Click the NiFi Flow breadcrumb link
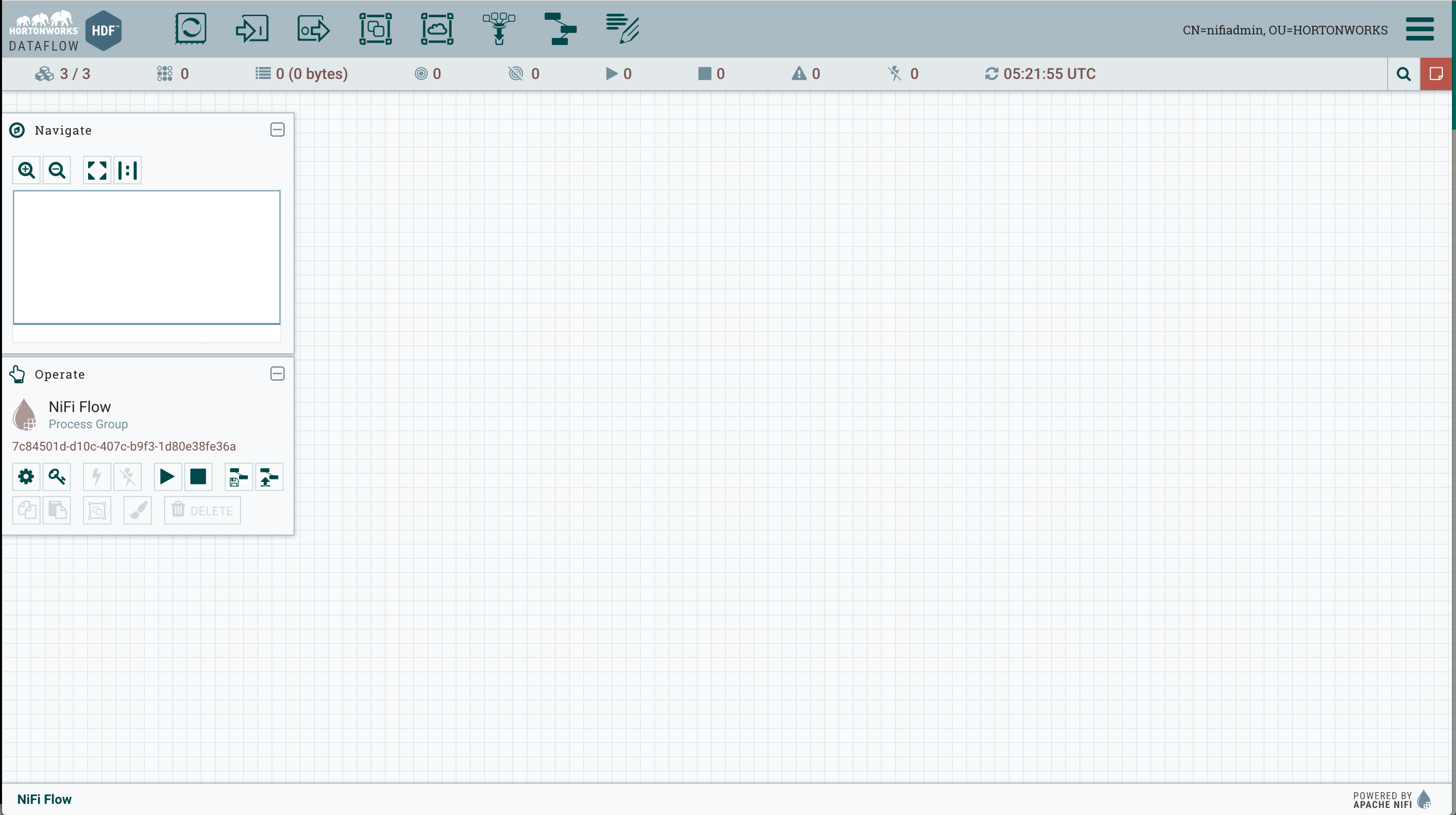The image size is (1456, 815). point(44,799)
